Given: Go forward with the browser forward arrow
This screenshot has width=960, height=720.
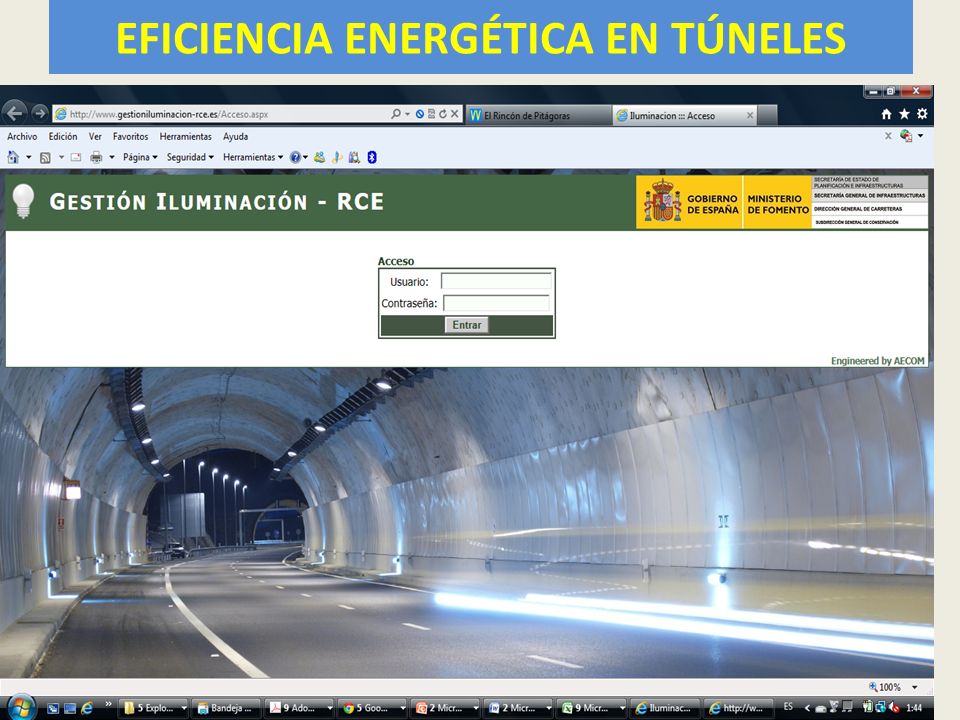Looking at the screenshot, I should pyautogui.click(x=40, y=113).
